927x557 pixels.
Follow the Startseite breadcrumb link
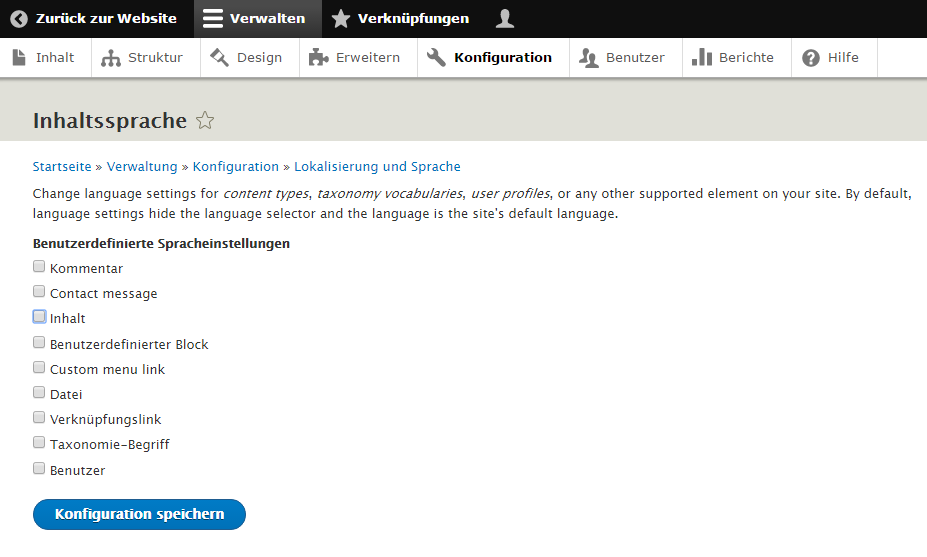62,167
